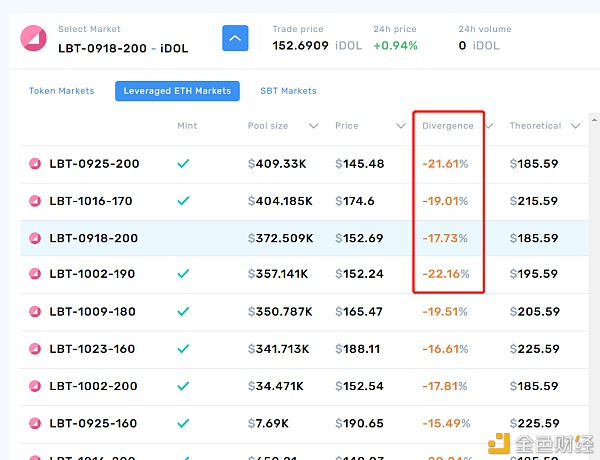Screen dimensions: 600x460
Task: Switch to the Token Markets tab
Action: click(61, 91)
